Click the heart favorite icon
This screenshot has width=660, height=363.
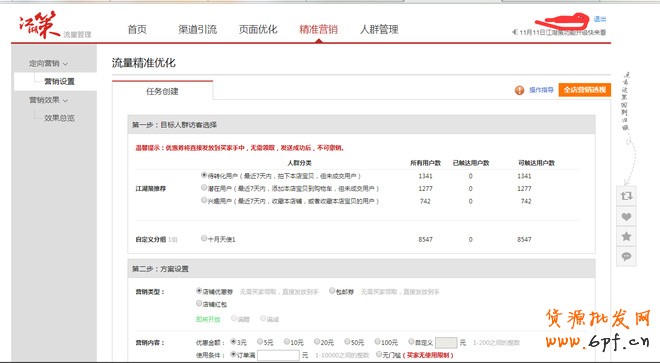626,216
